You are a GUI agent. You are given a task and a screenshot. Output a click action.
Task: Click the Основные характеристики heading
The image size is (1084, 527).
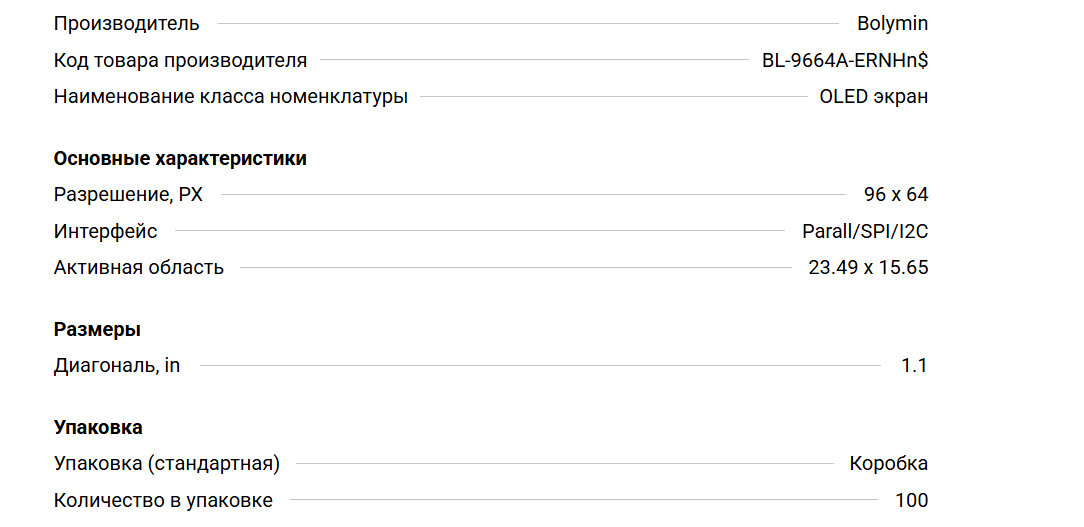click(180, 159)
